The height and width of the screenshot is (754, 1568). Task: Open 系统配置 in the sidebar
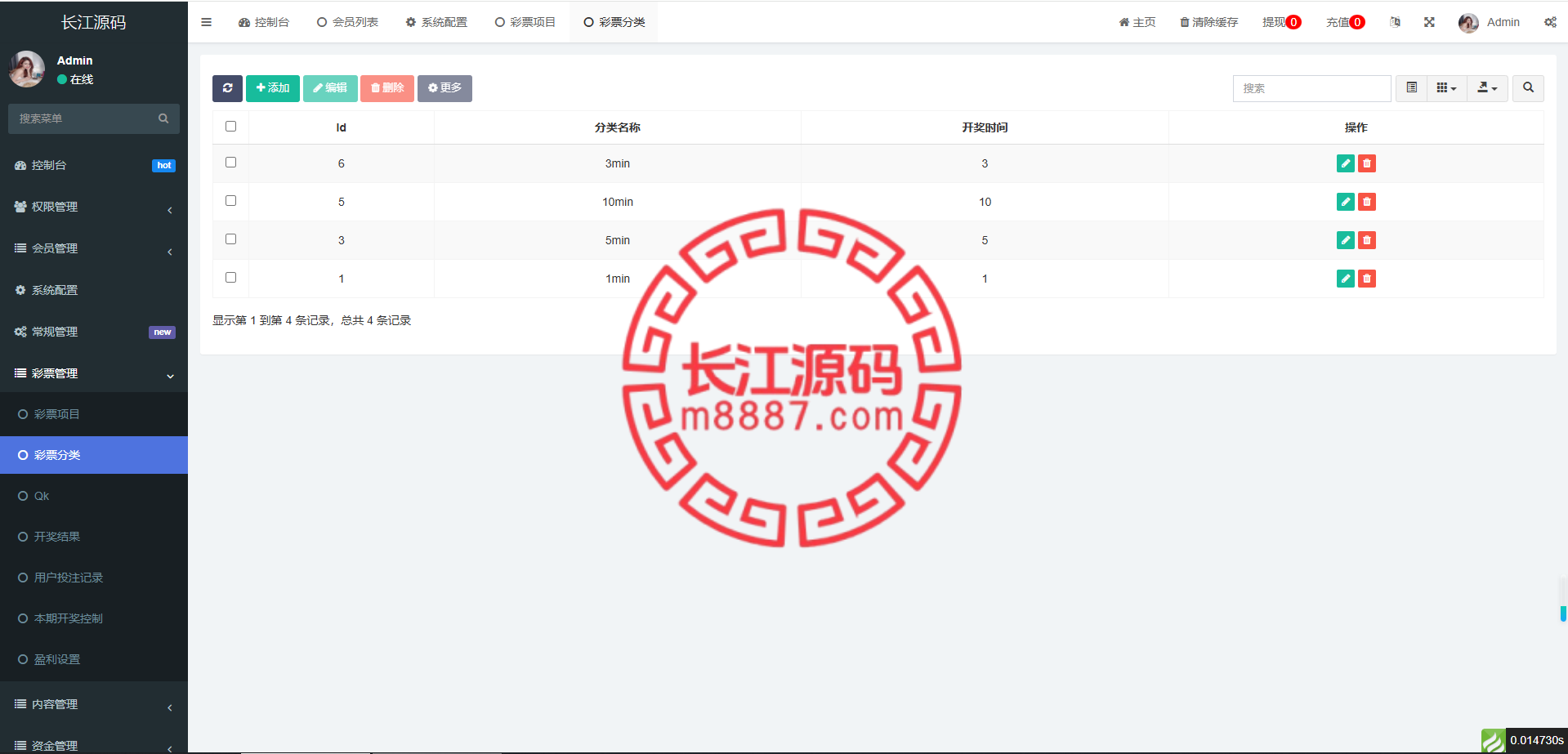(x=94, y=291)
